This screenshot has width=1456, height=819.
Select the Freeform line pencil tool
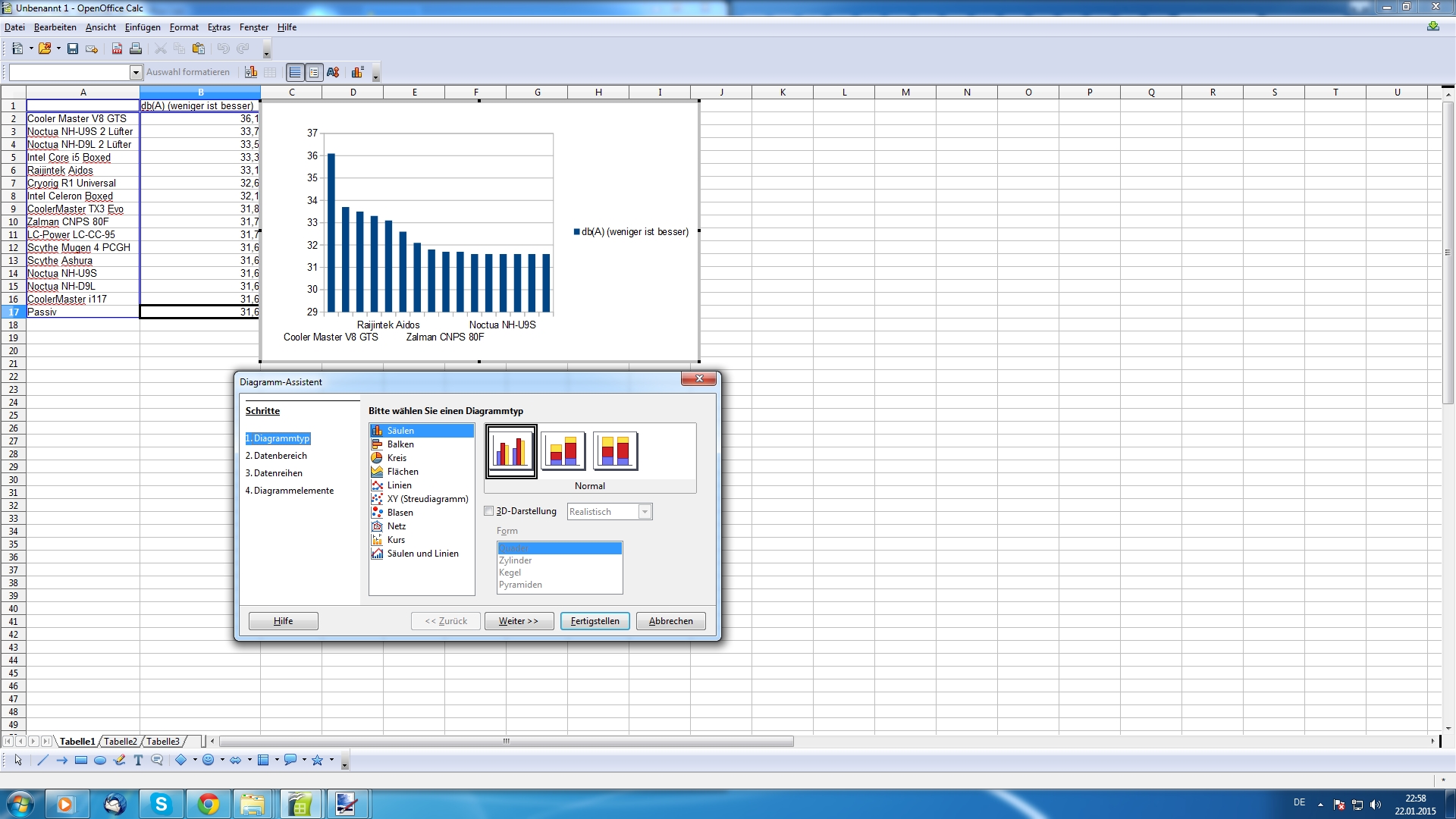coord(119,760)
